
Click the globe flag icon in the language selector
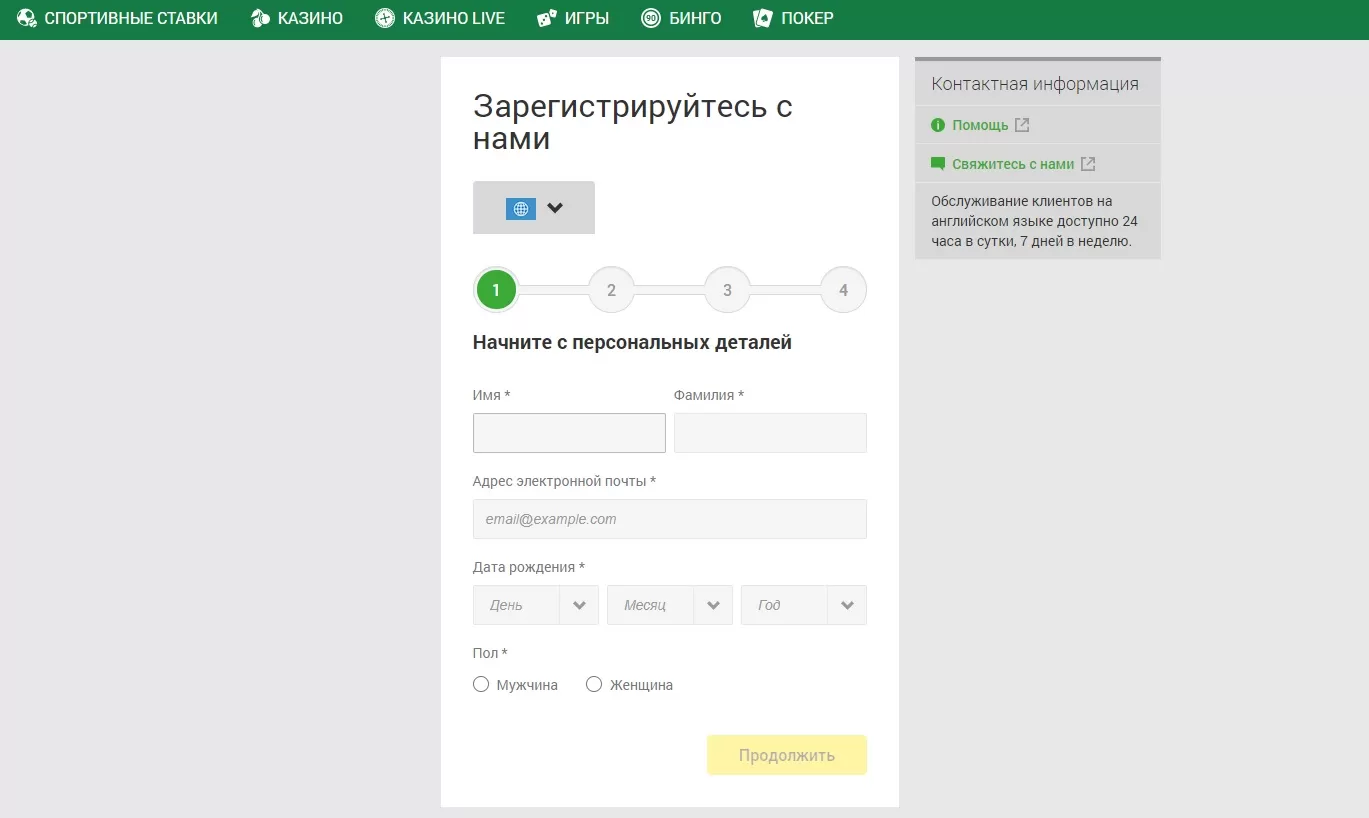(520, 207)
